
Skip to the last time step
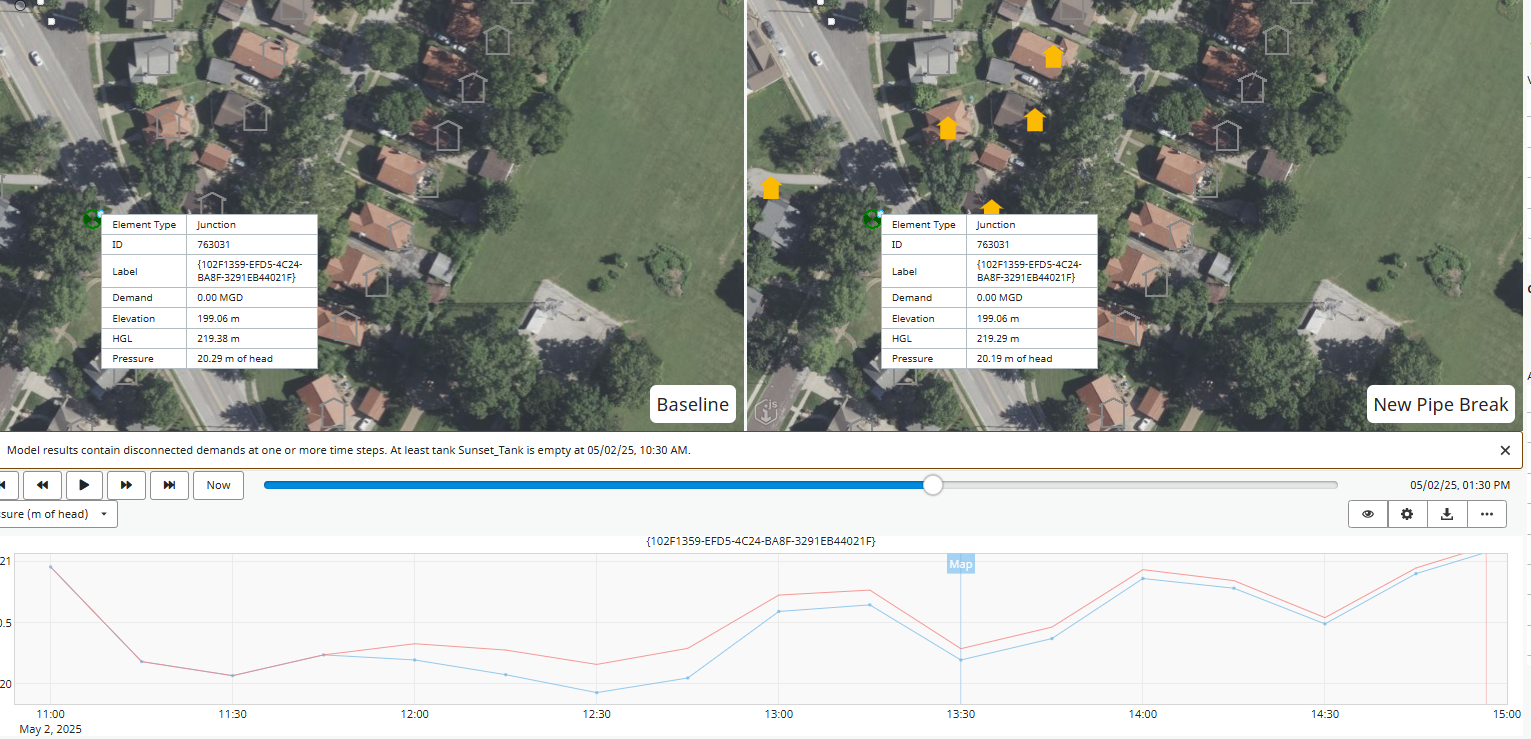pos(169,485)
